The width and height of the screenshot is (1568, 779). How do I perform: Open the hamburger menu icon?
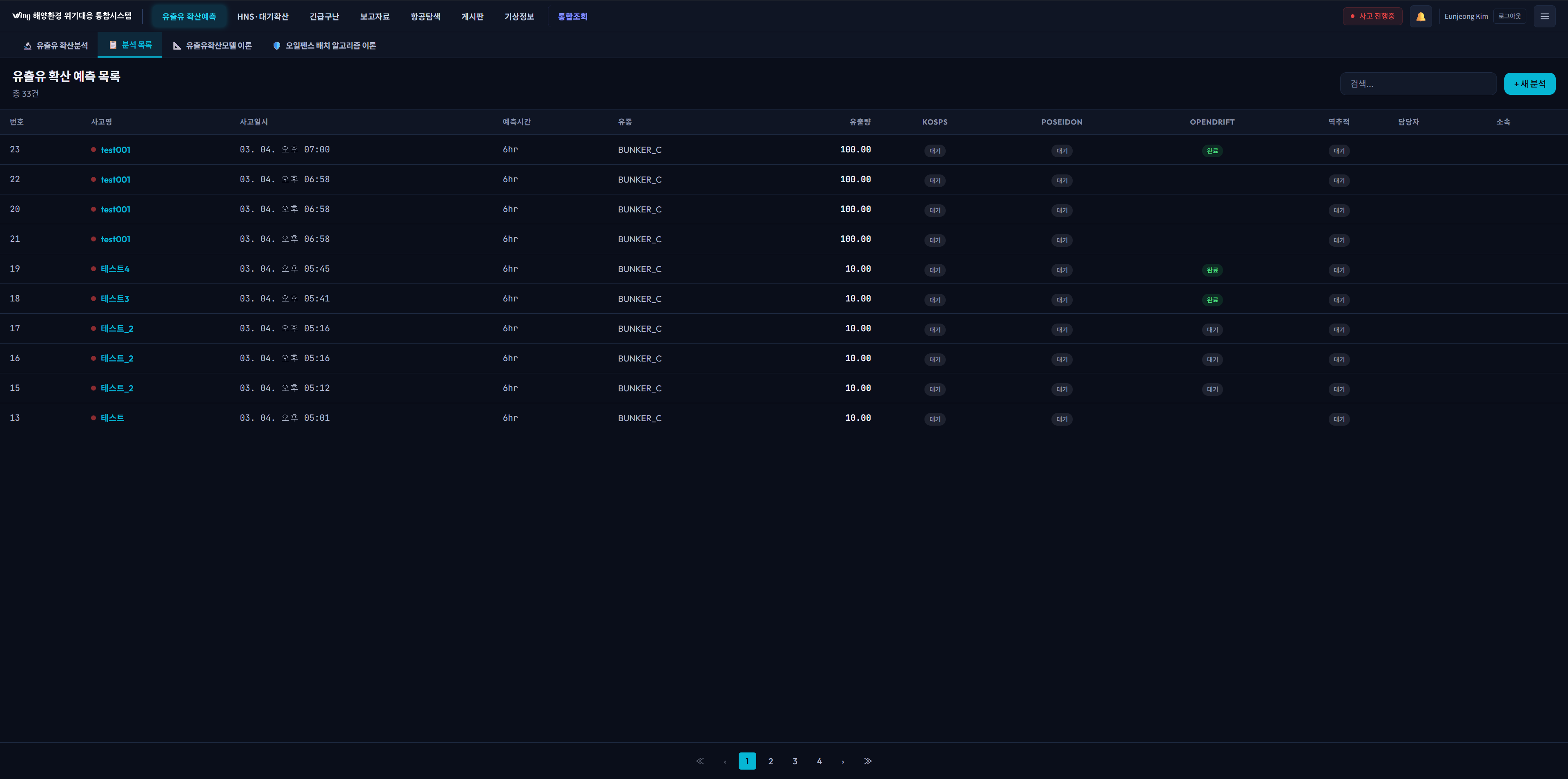(1544, 16)
